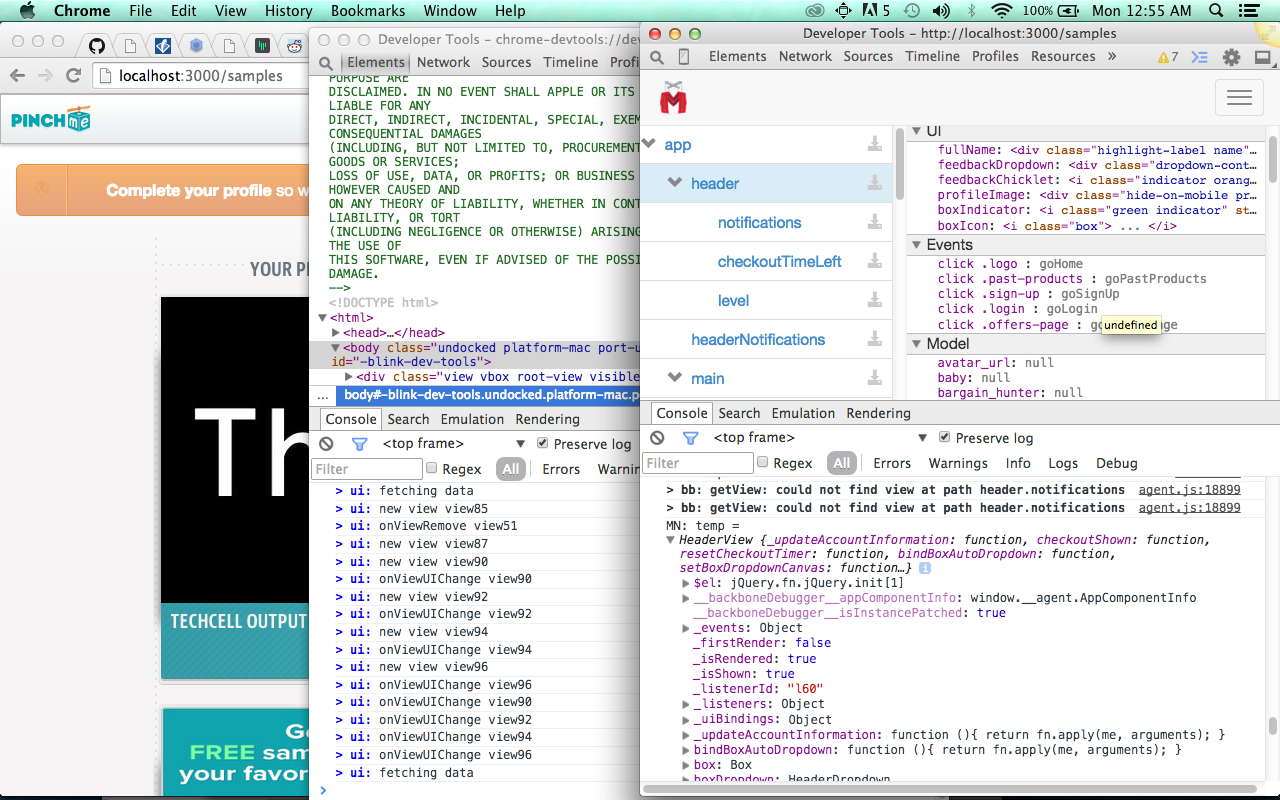Toggle Regex checkbox in middle DevTools window
The height and width of the screenshot is (800, 1280).
(432, 468)
